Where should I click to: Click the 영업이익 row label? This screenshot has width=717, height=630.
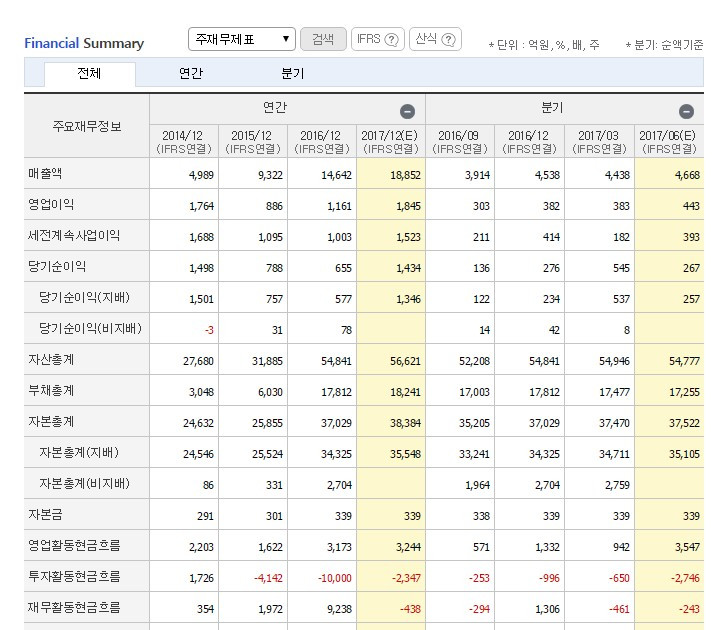(51, 204)
